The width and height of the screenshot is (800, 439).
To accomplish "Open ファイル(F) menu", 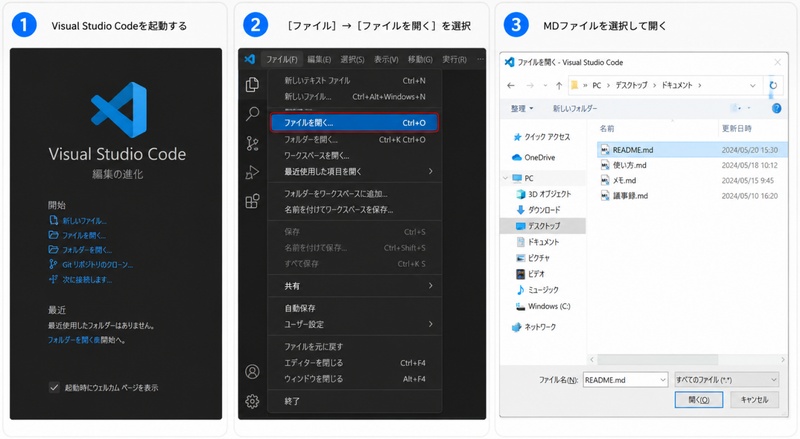I will [282, 59].
